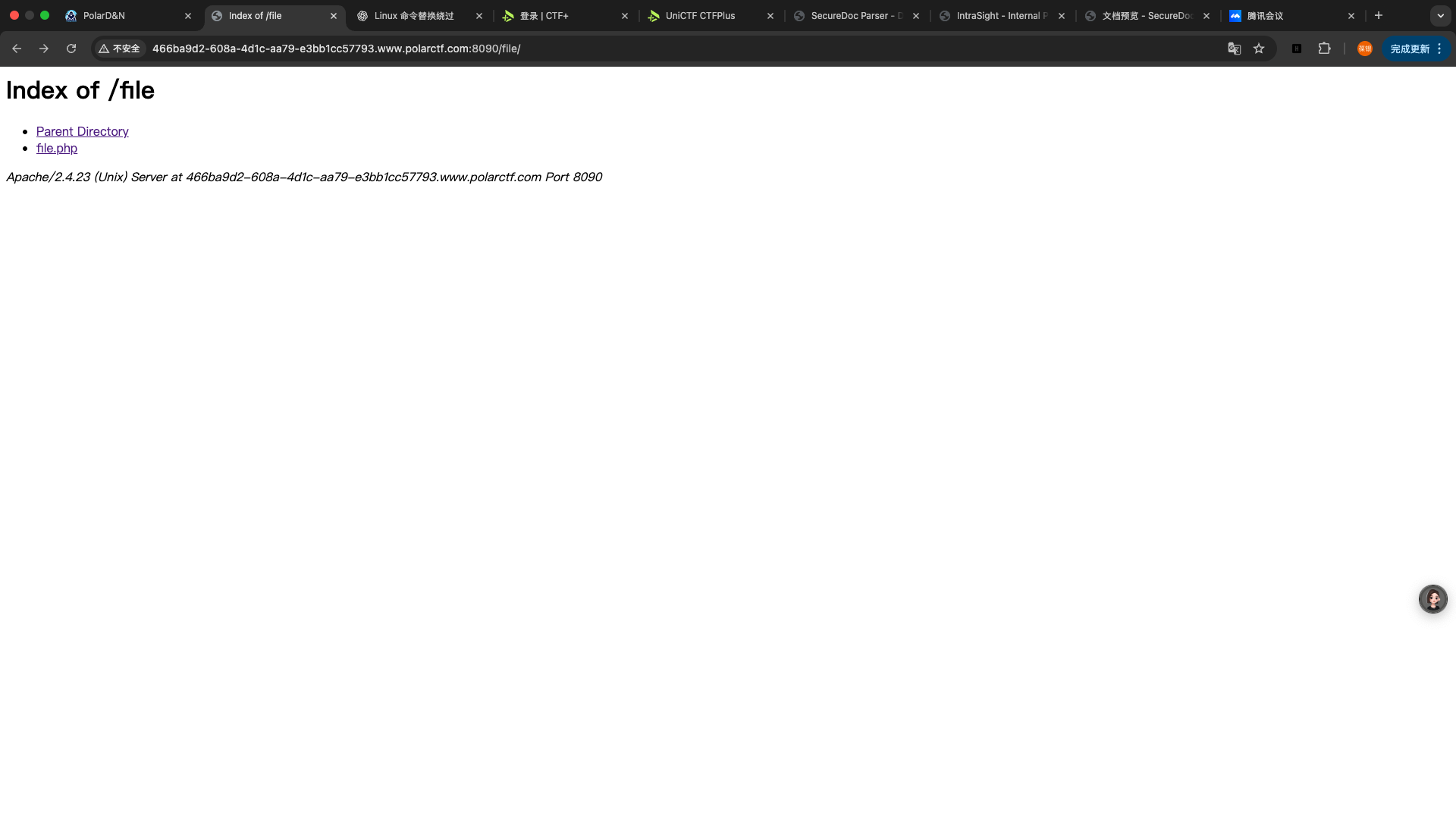Open the floating avatar assistant icon
1456x819 pixels.
click(x=1432, y=599)
